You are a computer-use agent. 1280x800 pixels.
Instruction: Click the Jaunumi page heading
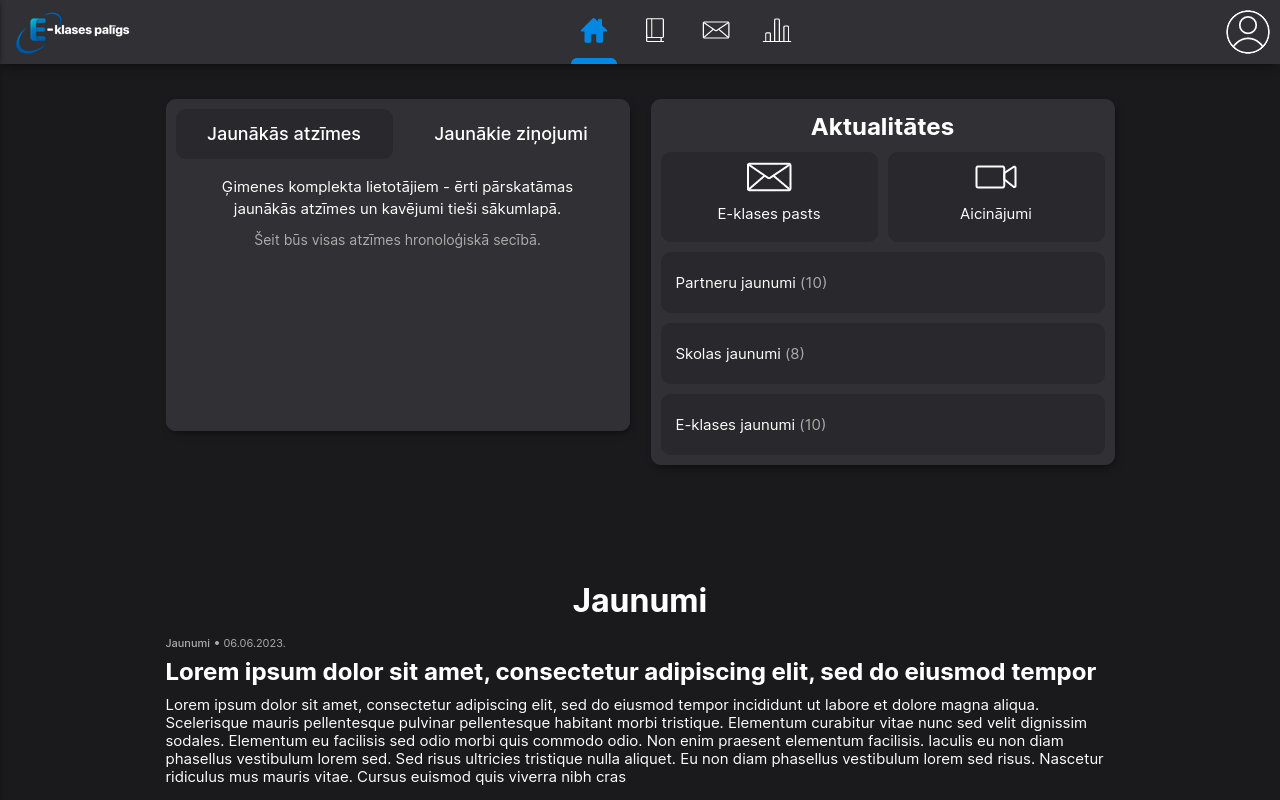pyautogui.click(x=640, y=600)
